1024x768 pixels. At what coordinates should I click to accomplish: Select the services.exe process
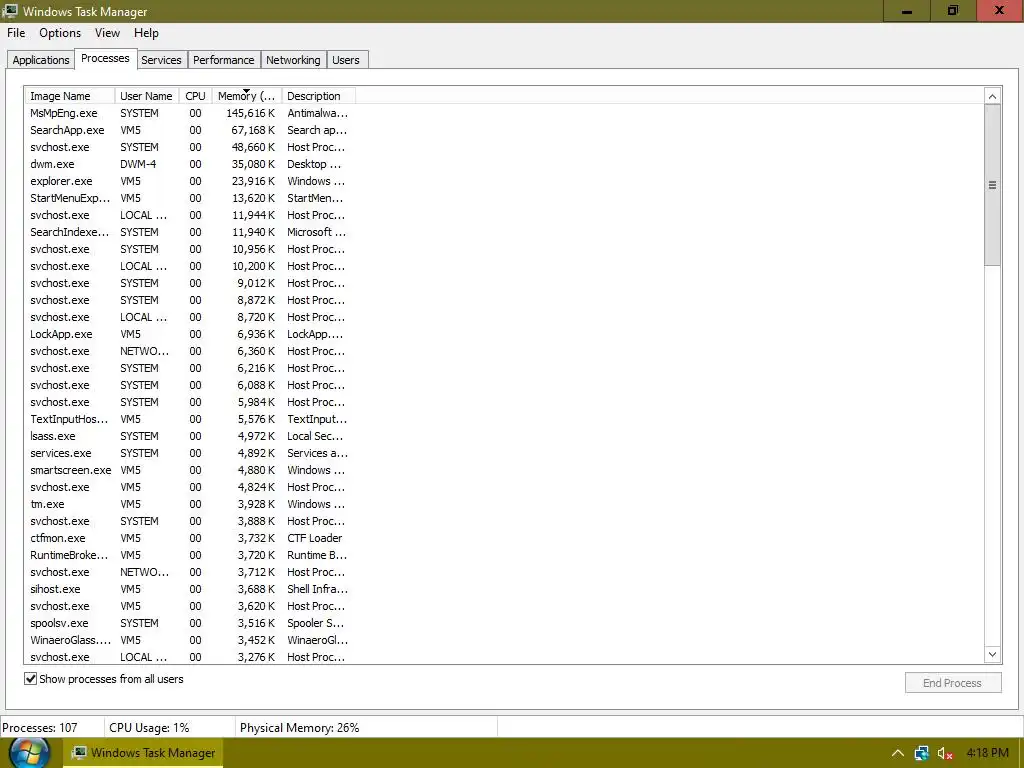pyautogui.click(x=189, y=453)
